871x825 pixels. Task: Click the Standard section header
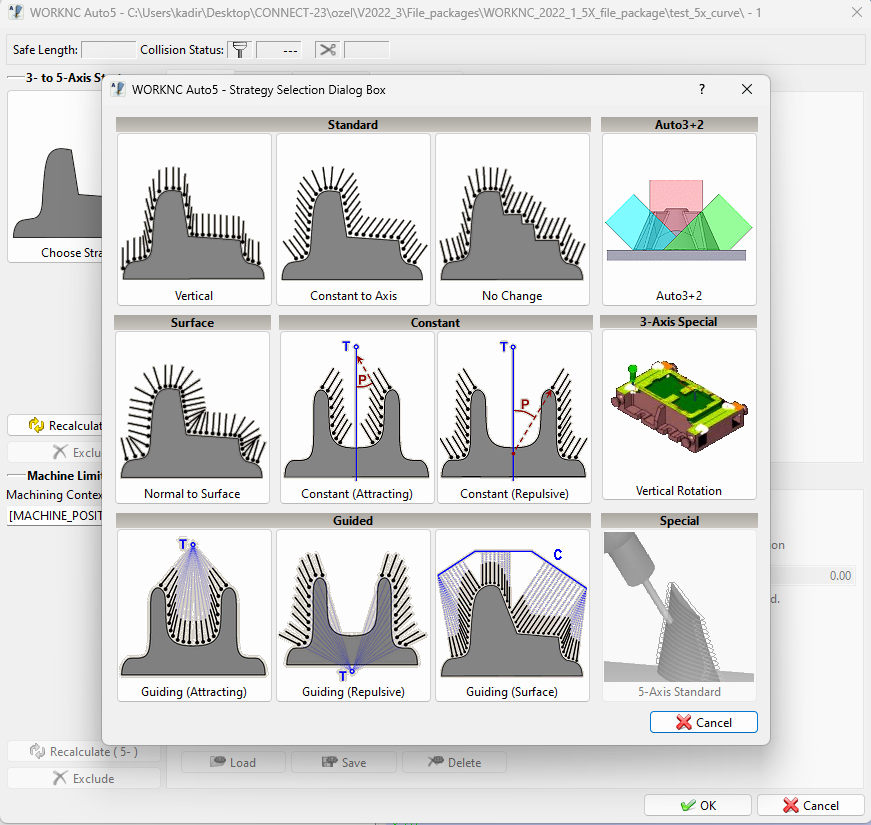[x=353, y=124]
